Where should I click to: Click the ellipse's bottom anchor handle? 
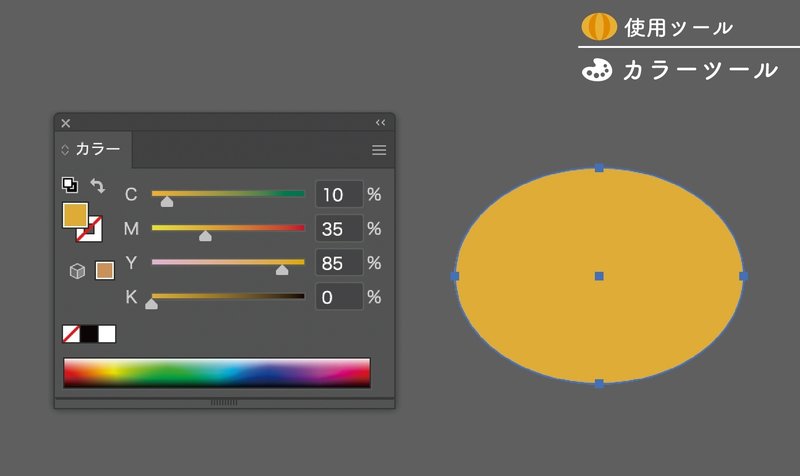[599, 384]
